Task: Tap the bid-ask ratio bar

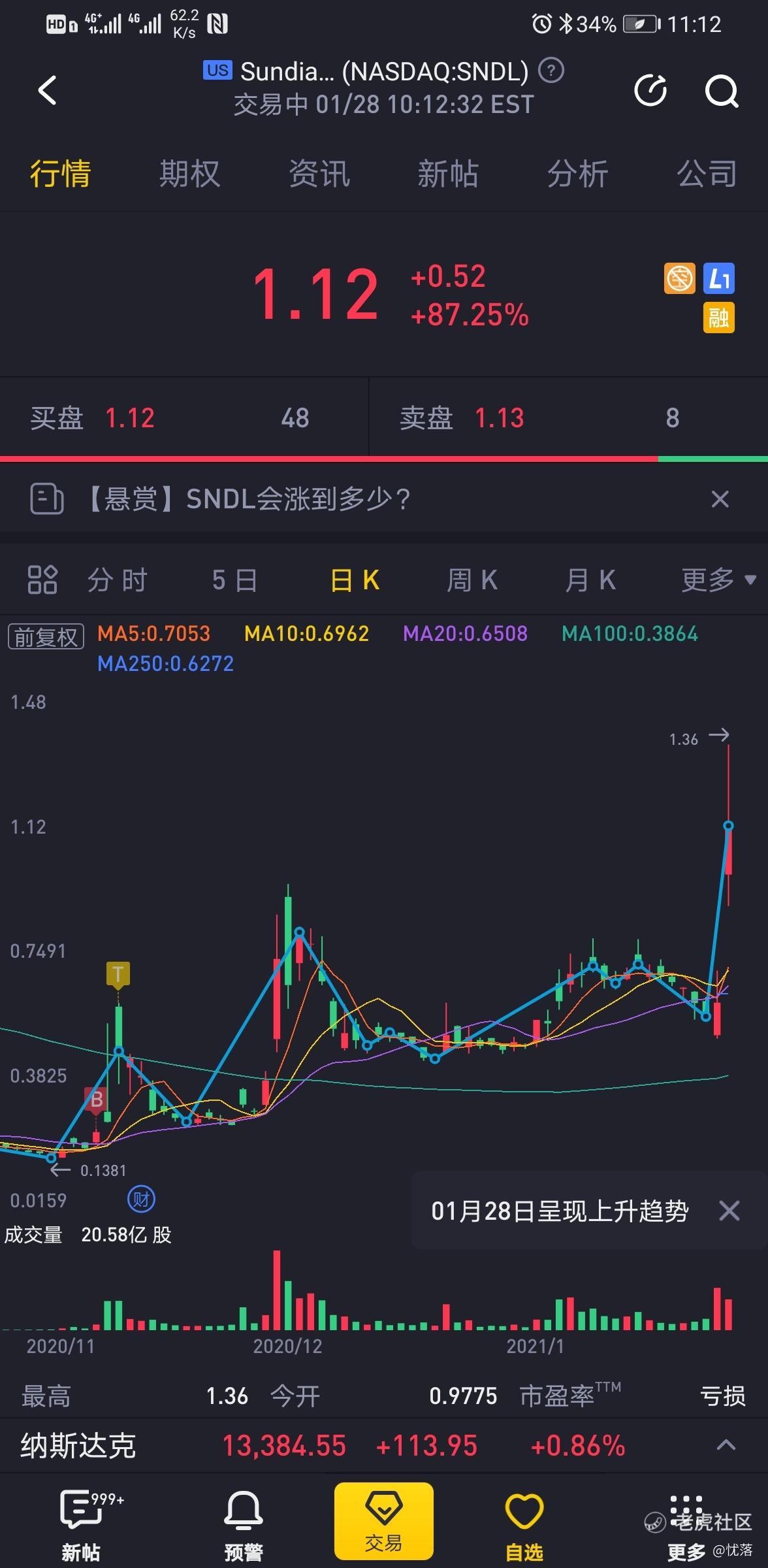Action: (x=384, y=459)
